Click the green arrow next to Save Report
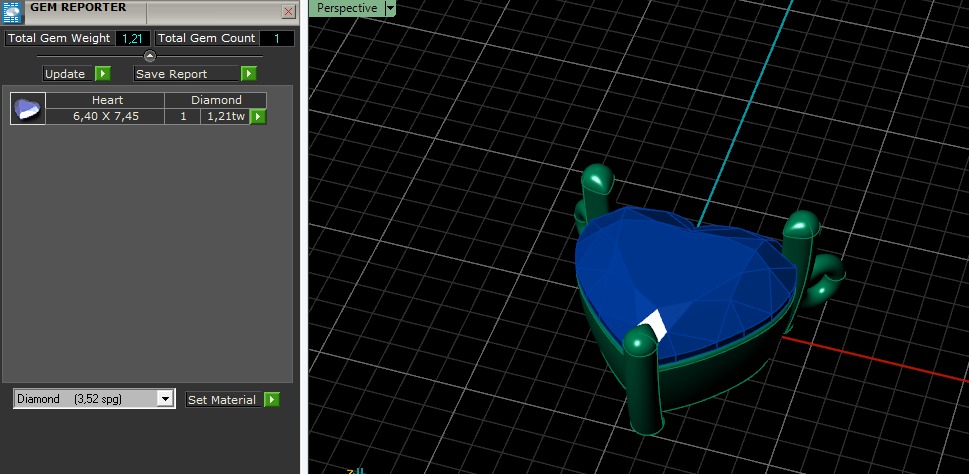Image resolution: width=969 pixels, height=474 pixels. (248, 74)
